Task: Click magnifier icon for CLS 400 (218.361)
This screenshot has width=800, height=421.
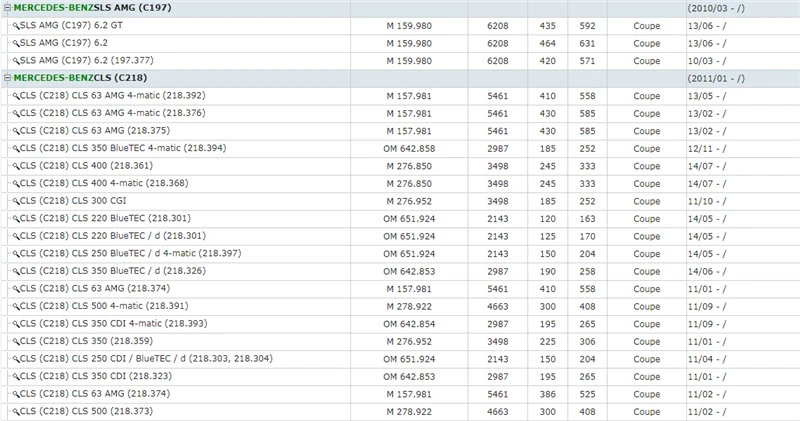Action: (x=16, y=166)
